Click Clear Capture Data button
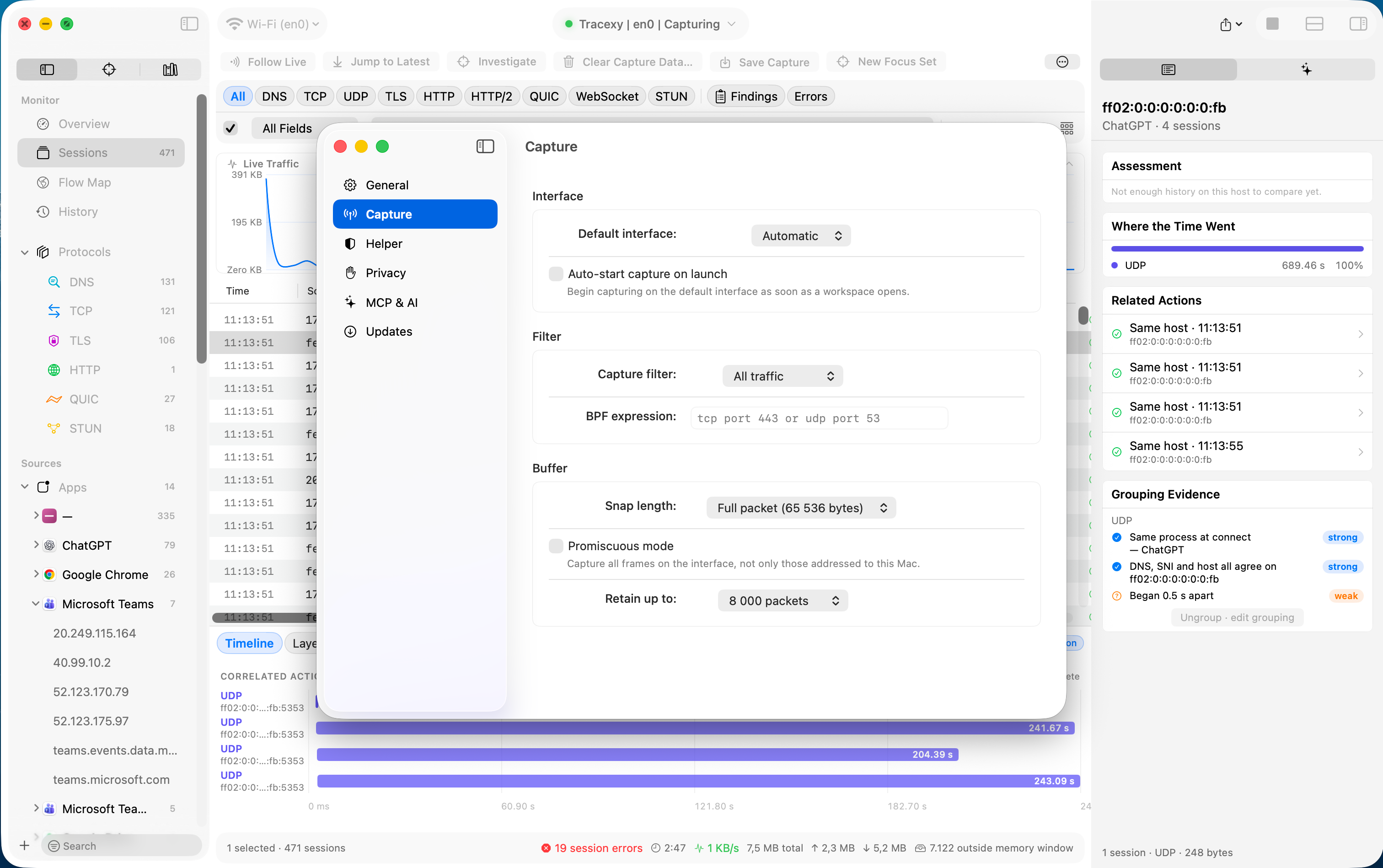The width and height of the screenshot is (1383, 868). click(x=628, y=62)
